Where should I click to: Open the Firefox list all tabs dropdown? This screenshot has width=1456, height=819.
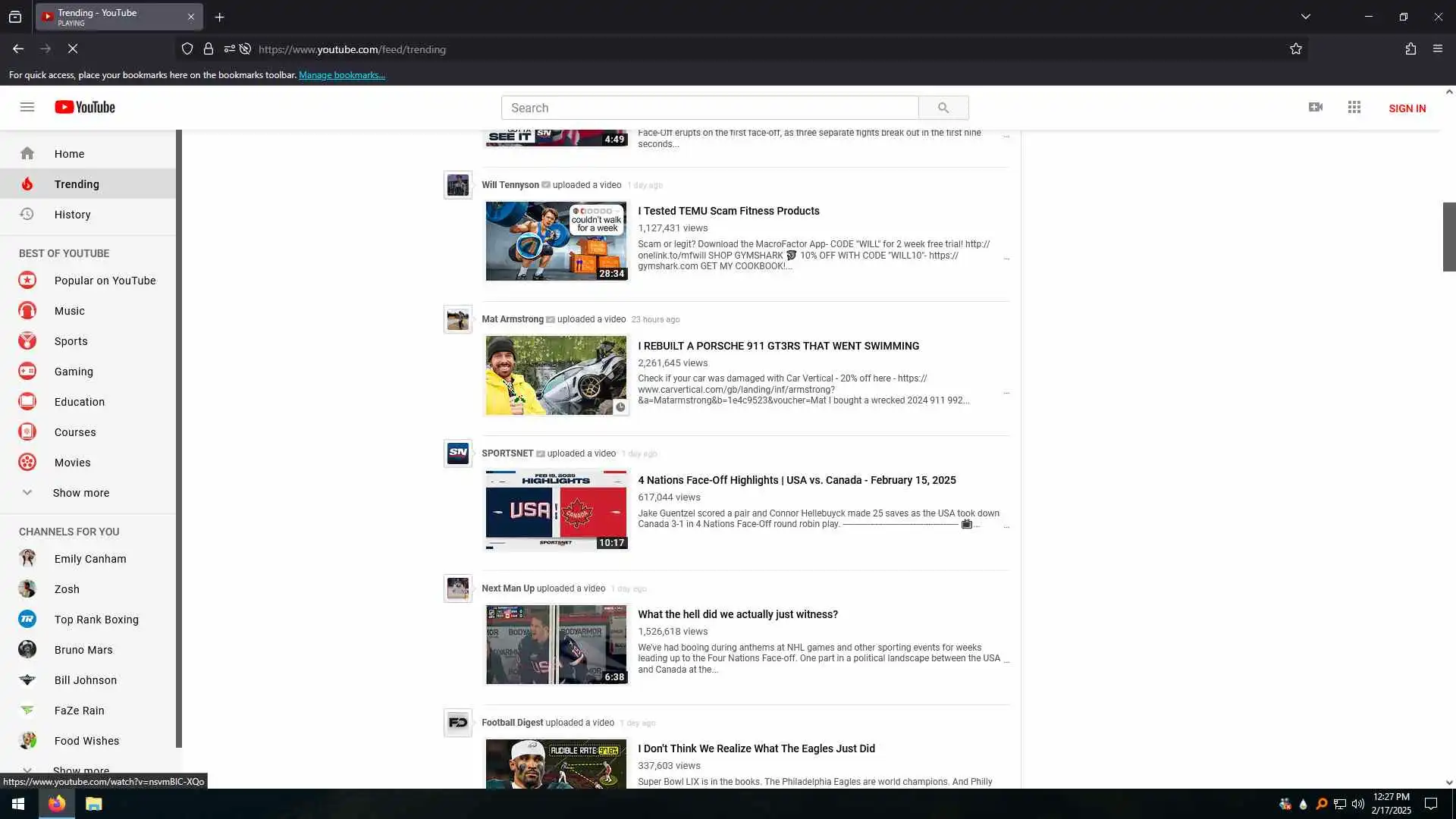point(1305,17)
